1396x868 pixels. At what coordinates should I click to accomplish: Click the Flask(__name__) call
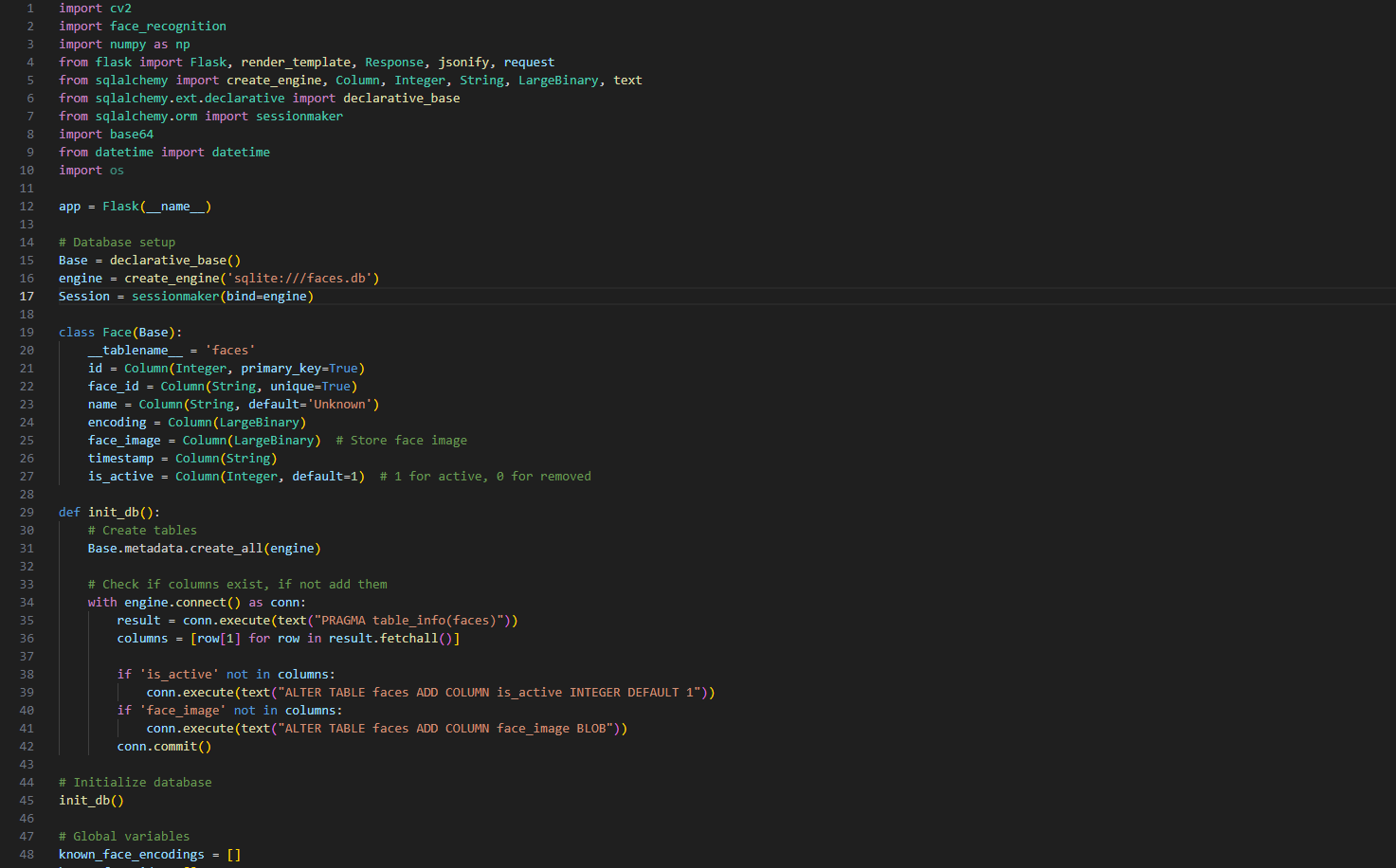point(156,207)
